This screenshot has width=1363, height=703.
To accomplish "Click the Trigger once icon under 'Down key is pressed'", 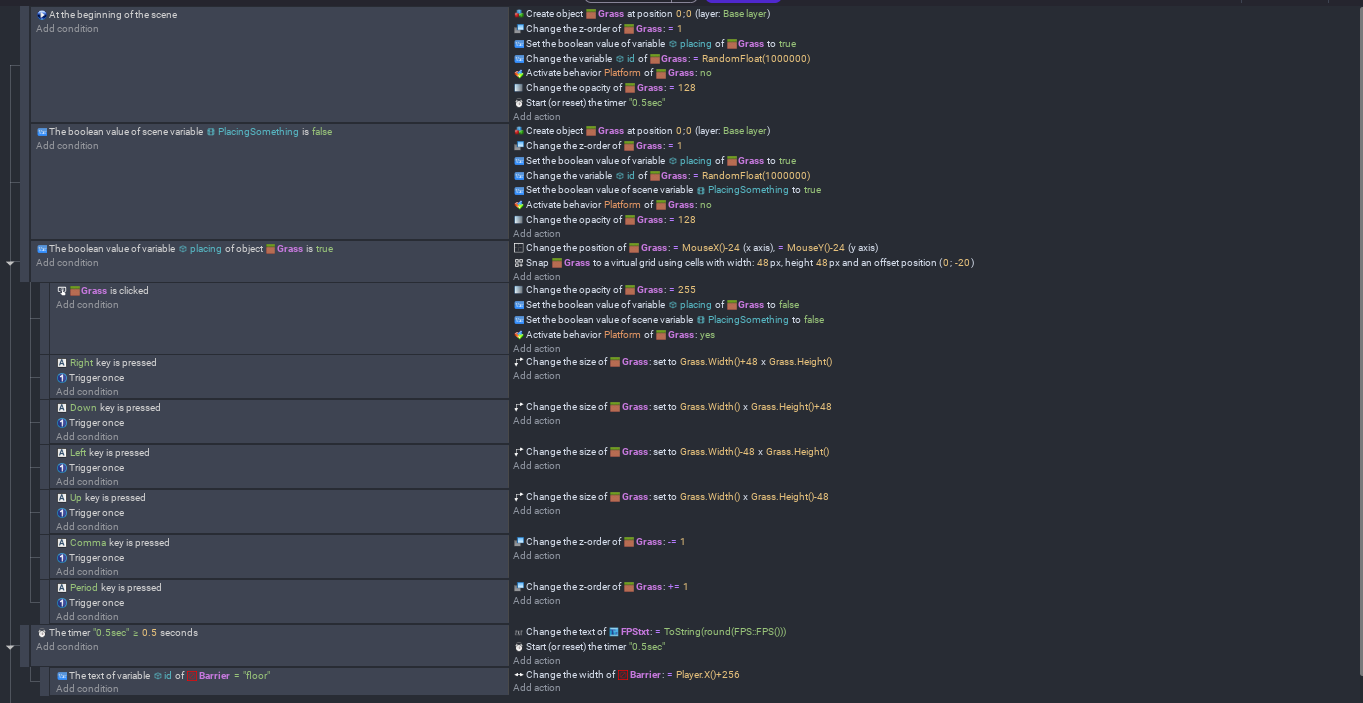I will [62, 423].
